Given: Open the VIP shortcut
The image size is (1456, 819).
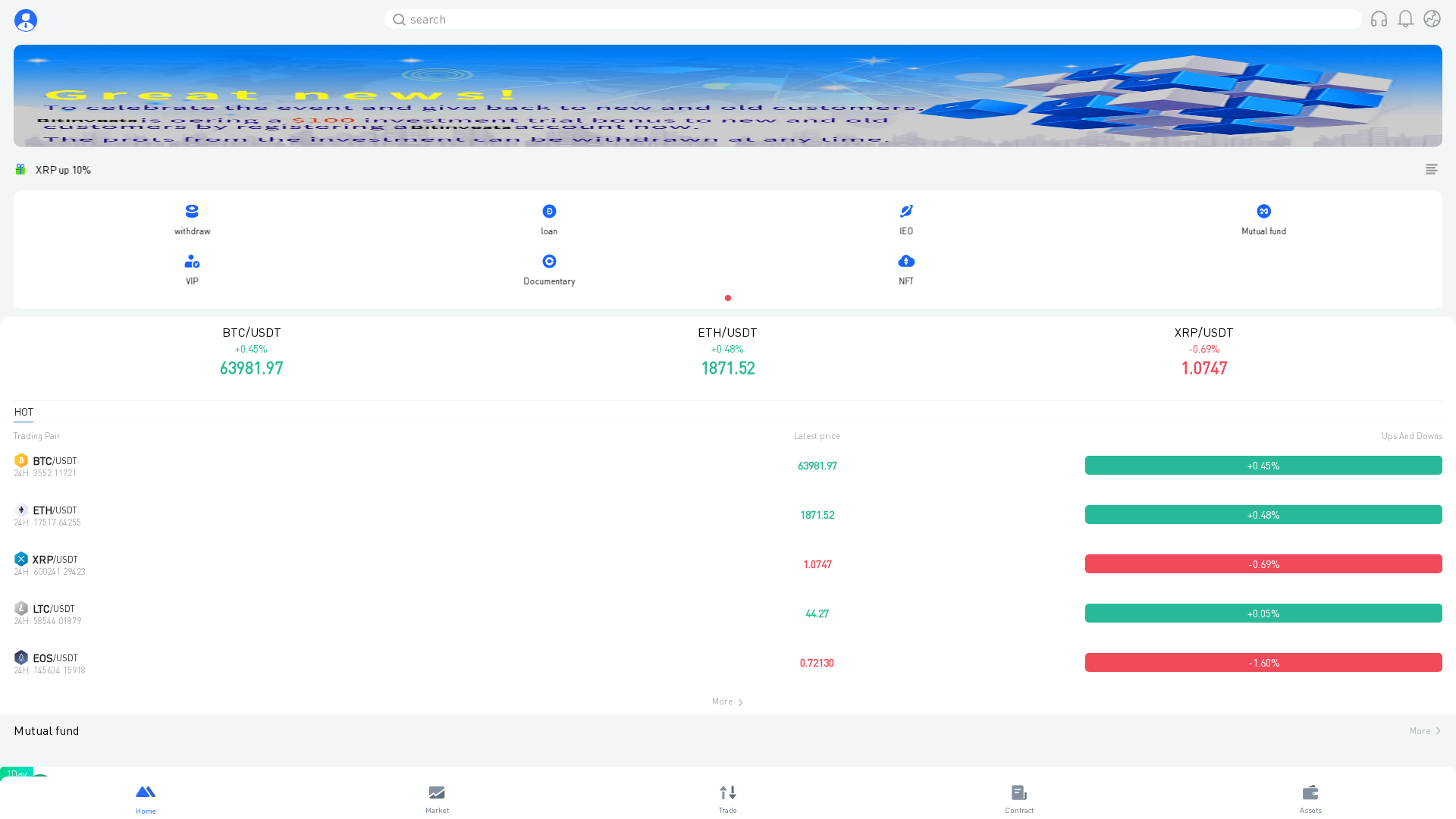Looking at the screenshot, I should pos(192,270).
